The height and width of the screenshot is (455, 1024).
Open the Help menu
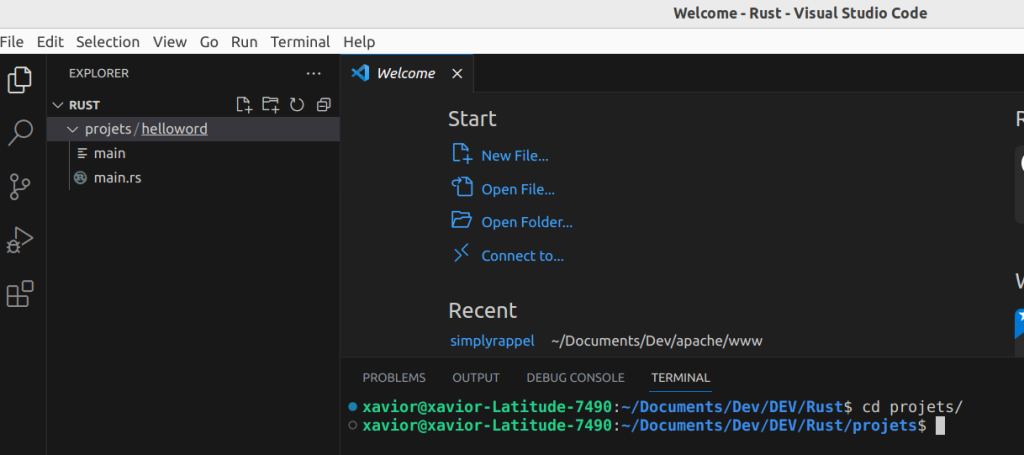359,42
